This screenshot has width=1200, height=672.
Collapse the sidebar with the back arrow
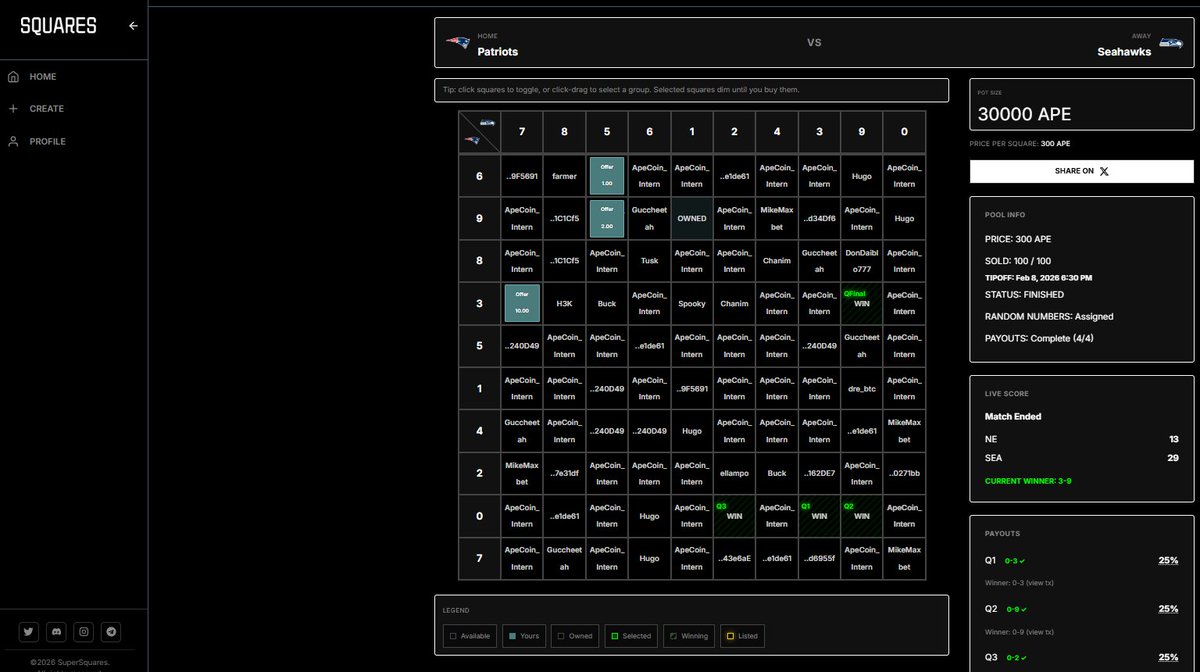133,26
